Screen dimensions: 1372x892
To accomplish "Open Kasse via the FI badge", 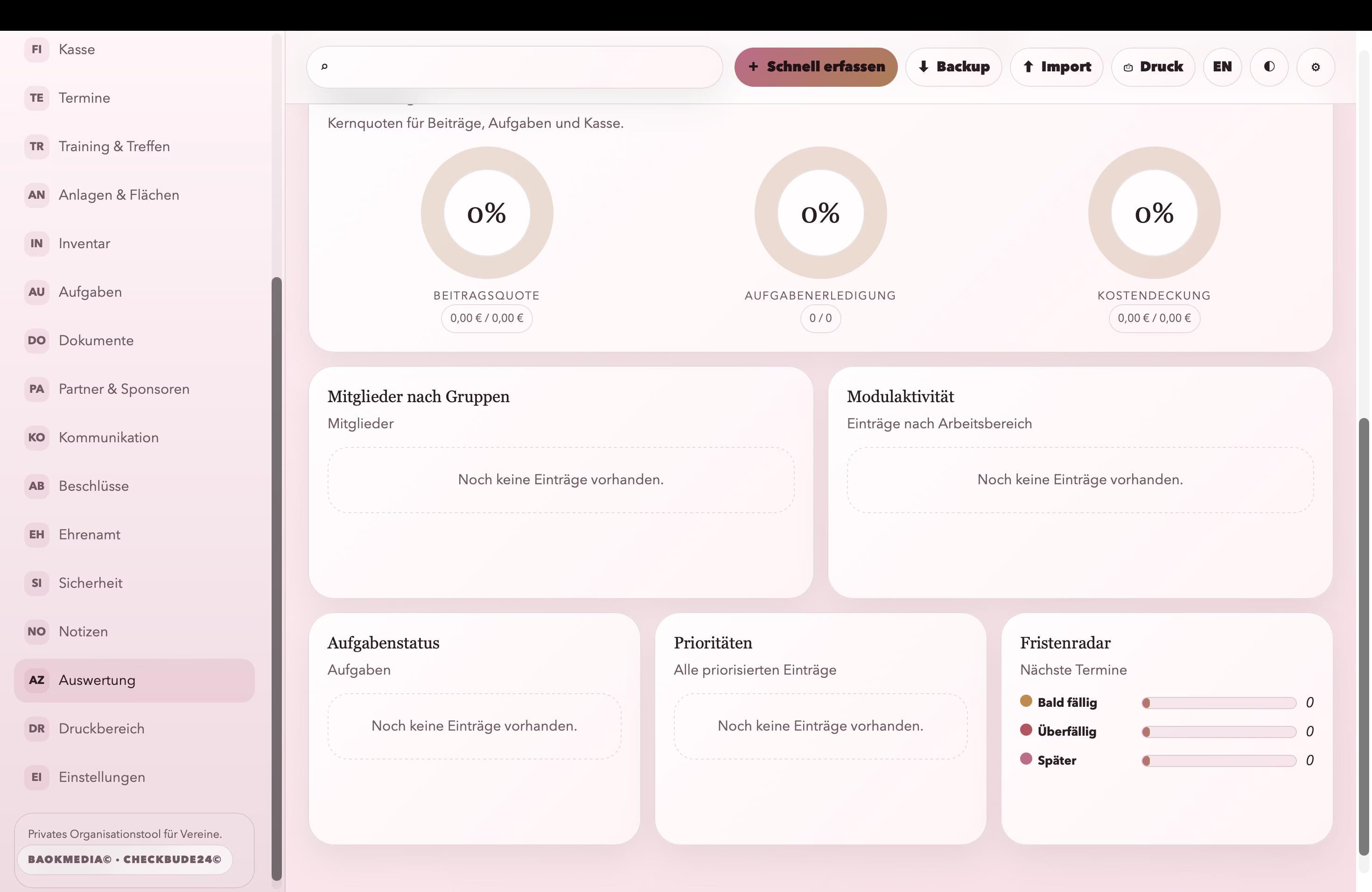I will 36,49.
